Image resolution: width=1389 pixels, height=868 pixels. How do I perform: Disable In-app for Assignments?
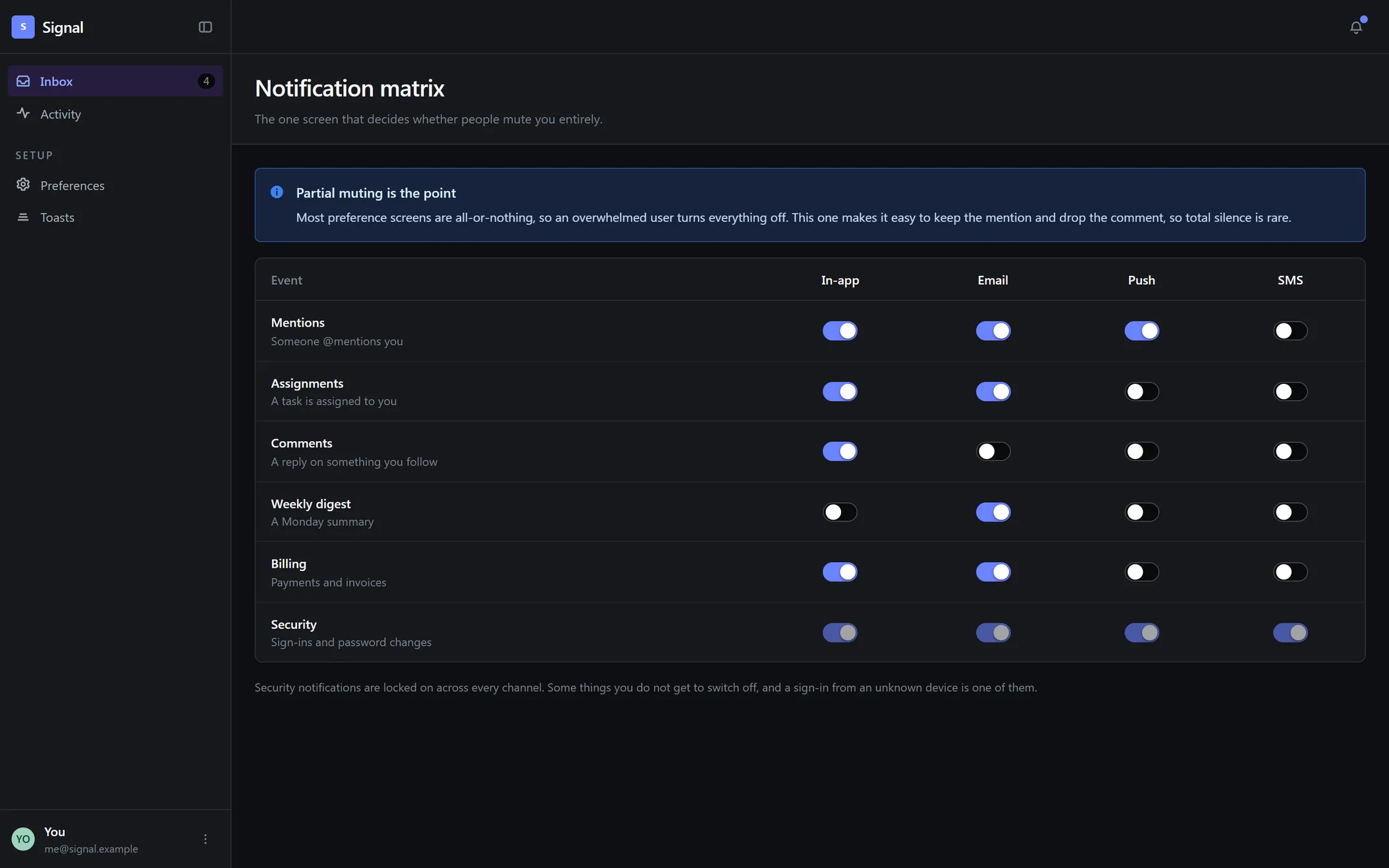840,392
